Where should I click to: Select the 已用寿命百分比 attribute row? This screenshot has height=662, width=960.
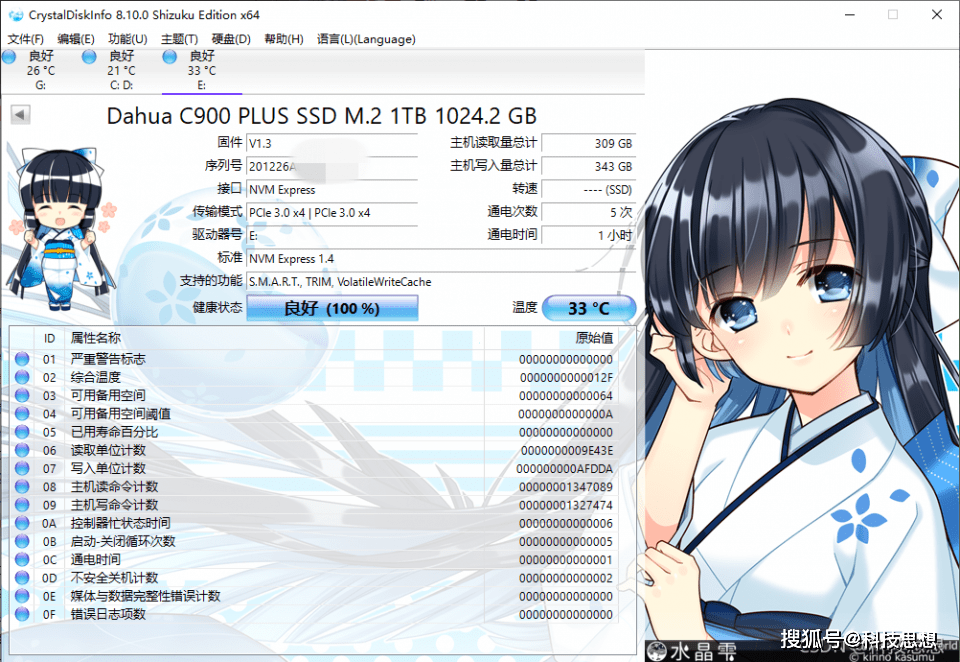click(x=315, y=432)
